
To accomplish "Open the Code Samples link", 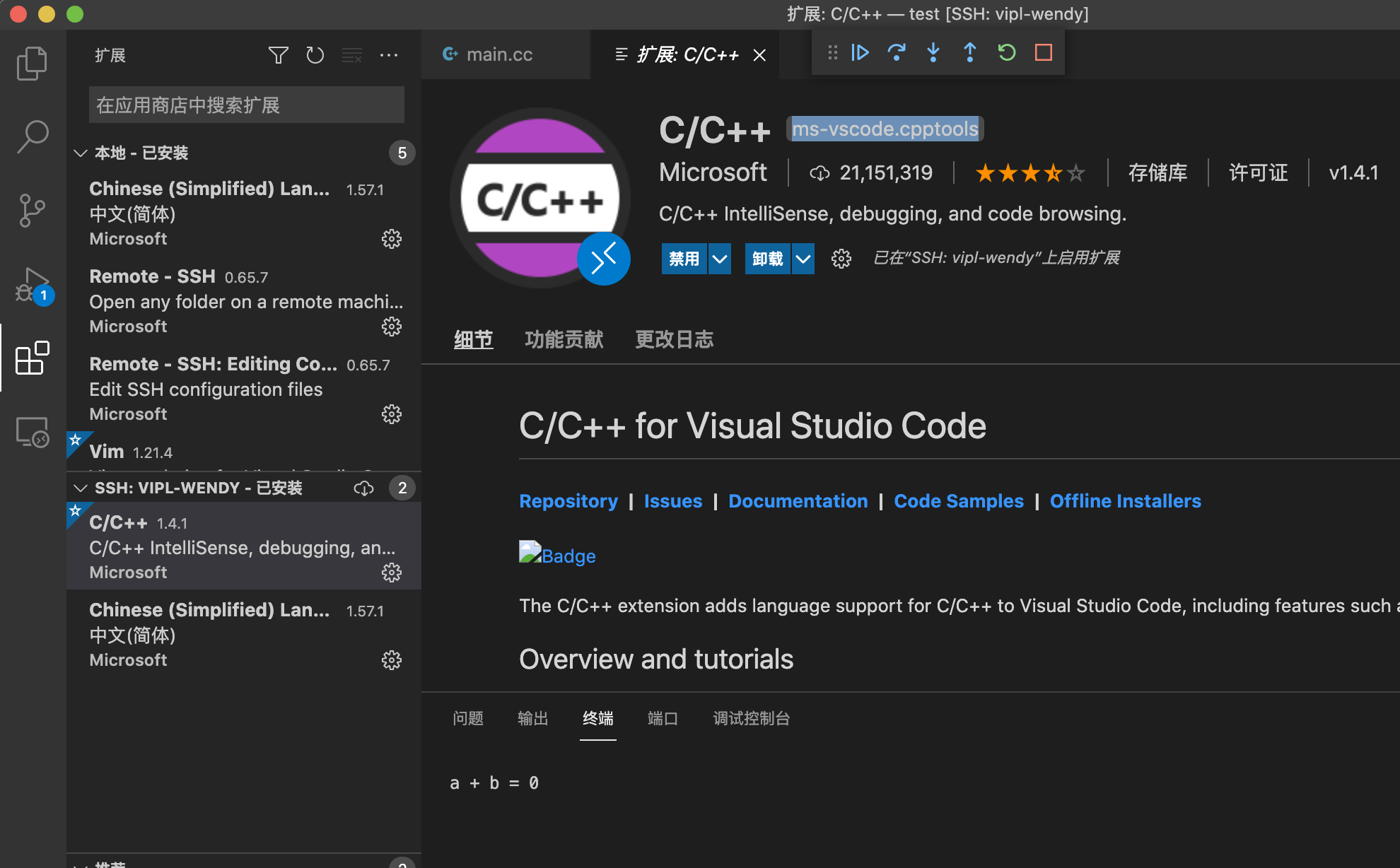I will (x=959, y=501).
